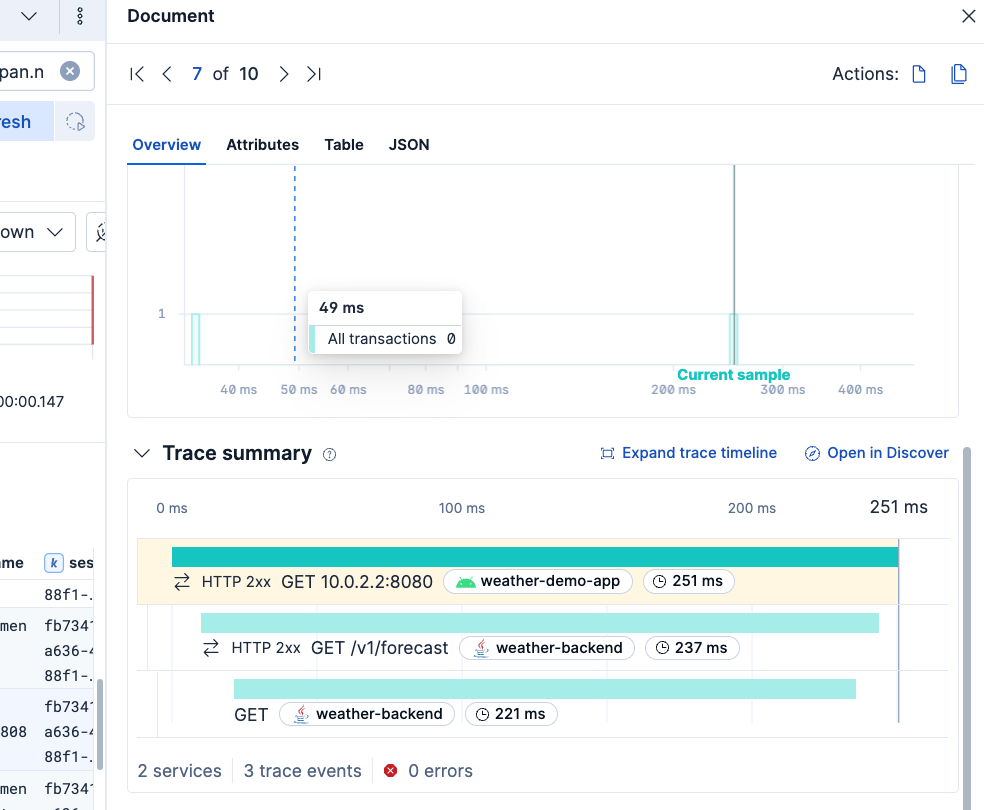The image size is (984, 810).
Task: Click the current page number 7
Action: pyautogui.click(x=197, y=74)
